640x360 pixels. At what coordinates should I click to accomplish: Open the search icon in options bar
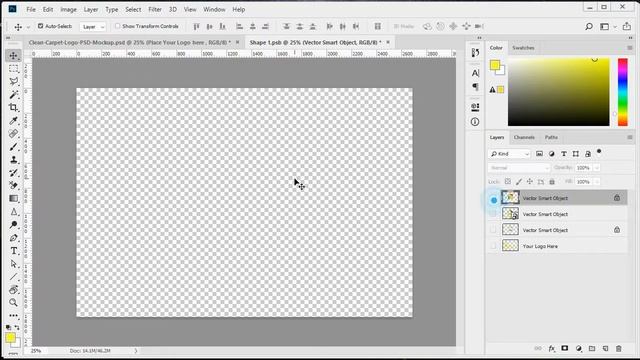tap(589, 27)
